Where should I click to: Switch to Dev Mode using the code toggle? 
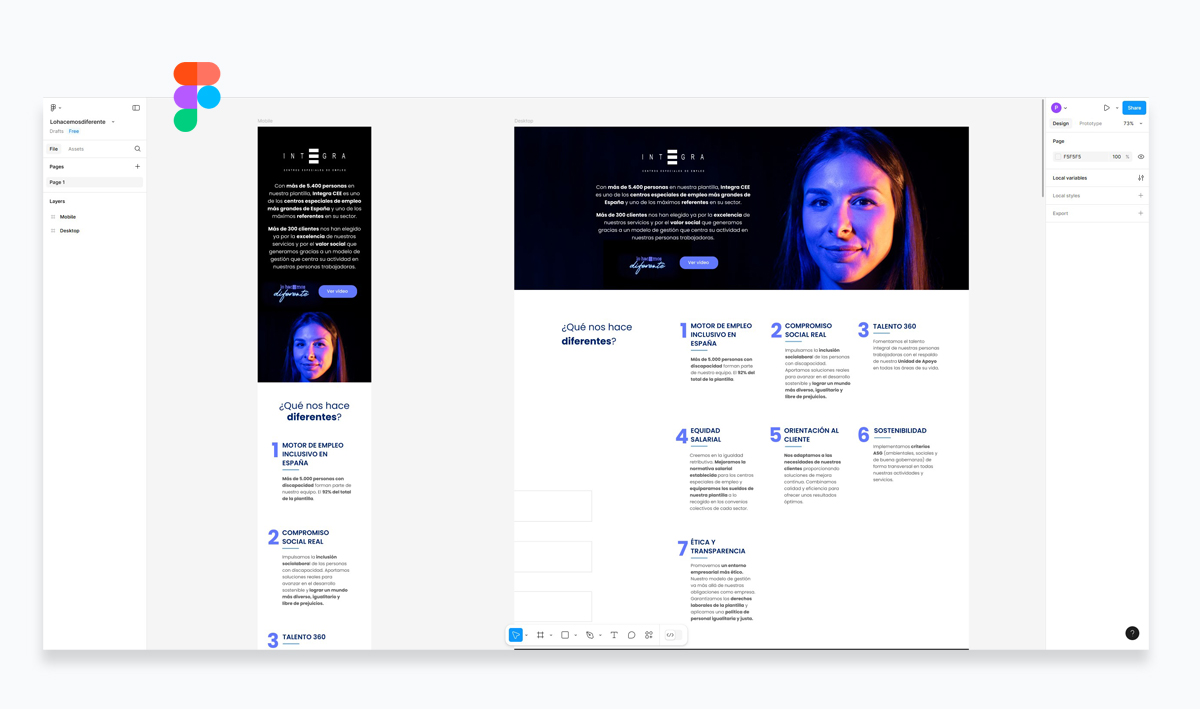tap(672, 635)
